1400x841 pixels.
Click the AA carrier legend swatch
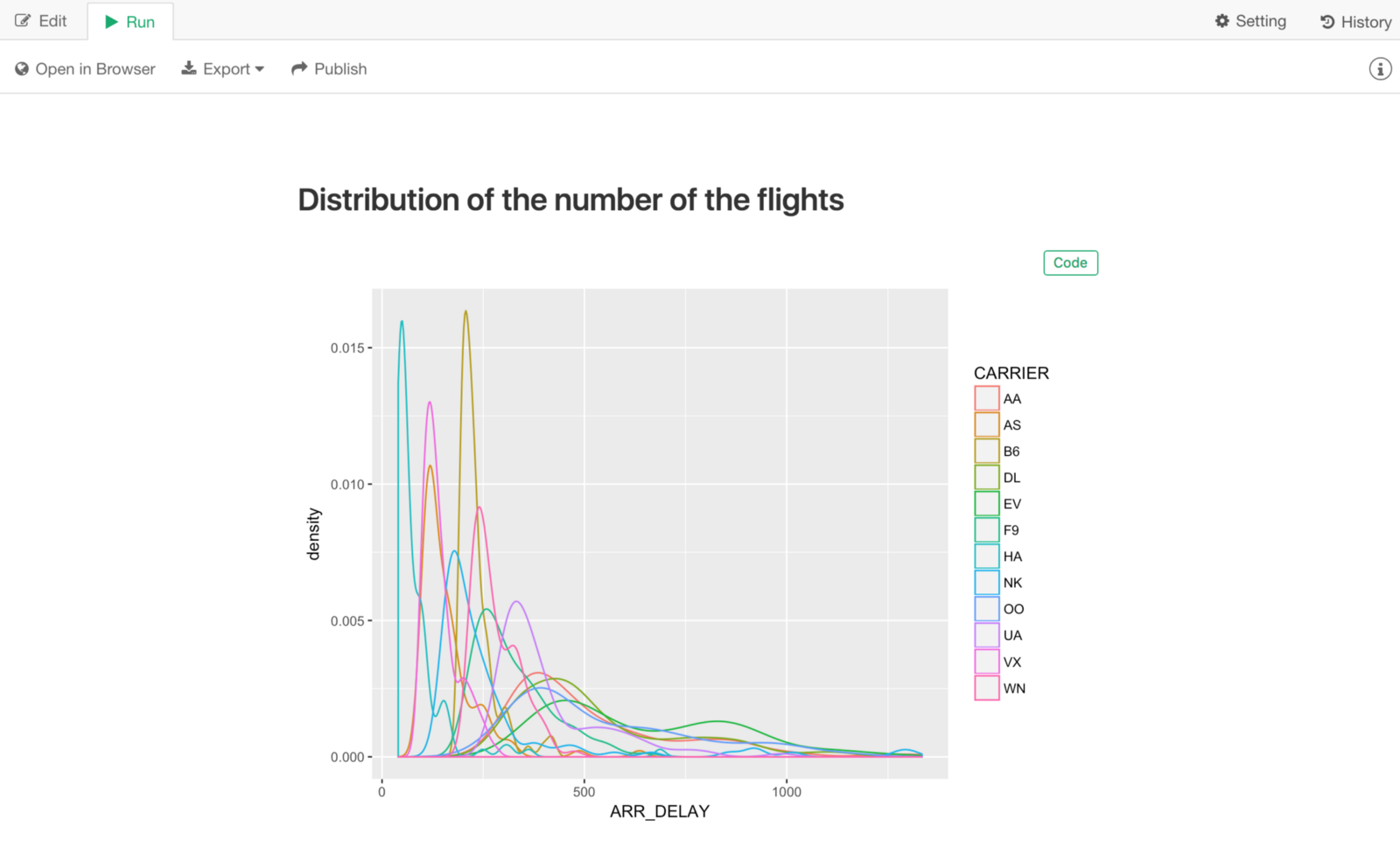[x=987, y=398]
